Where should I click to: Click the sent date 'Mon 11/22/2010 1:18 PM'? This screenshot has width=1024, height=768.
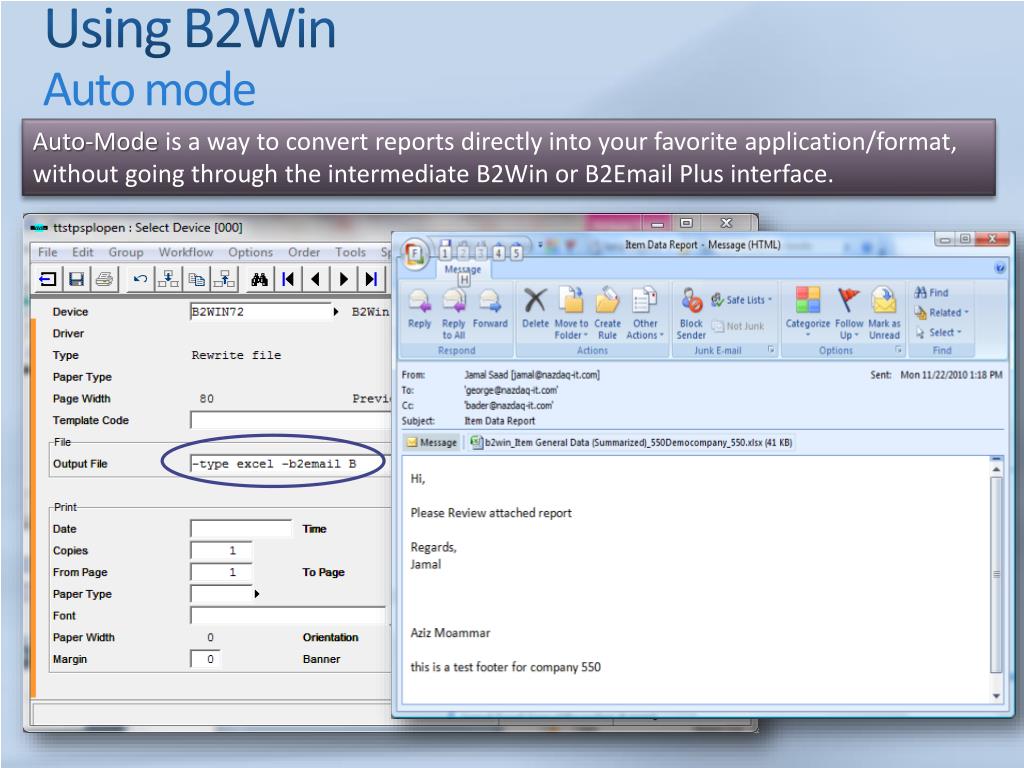click(951, 375)
